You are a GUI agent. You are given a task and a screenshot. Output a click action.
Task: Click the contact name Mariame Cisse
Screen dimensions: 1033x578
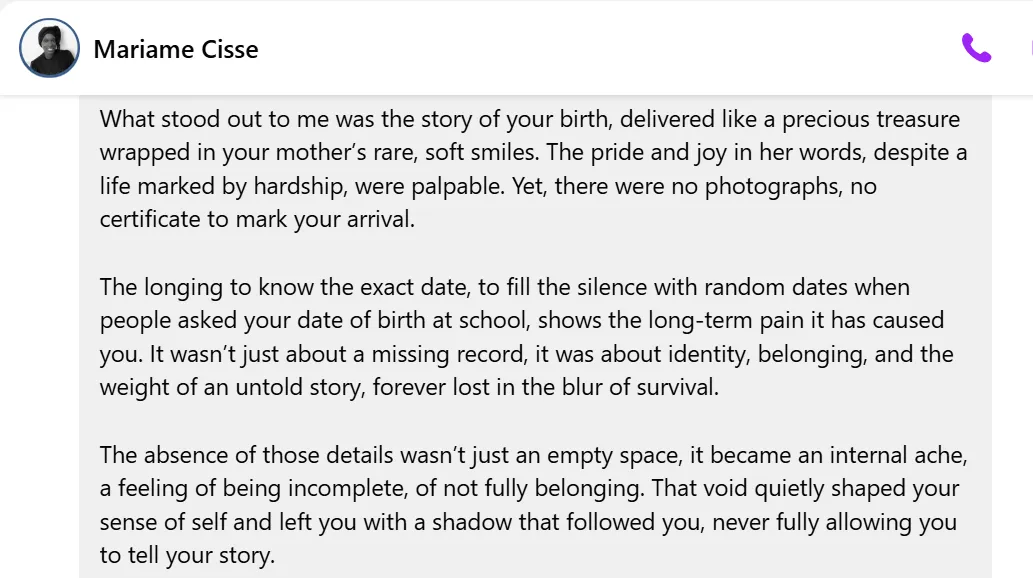click(x=176, y=49)
